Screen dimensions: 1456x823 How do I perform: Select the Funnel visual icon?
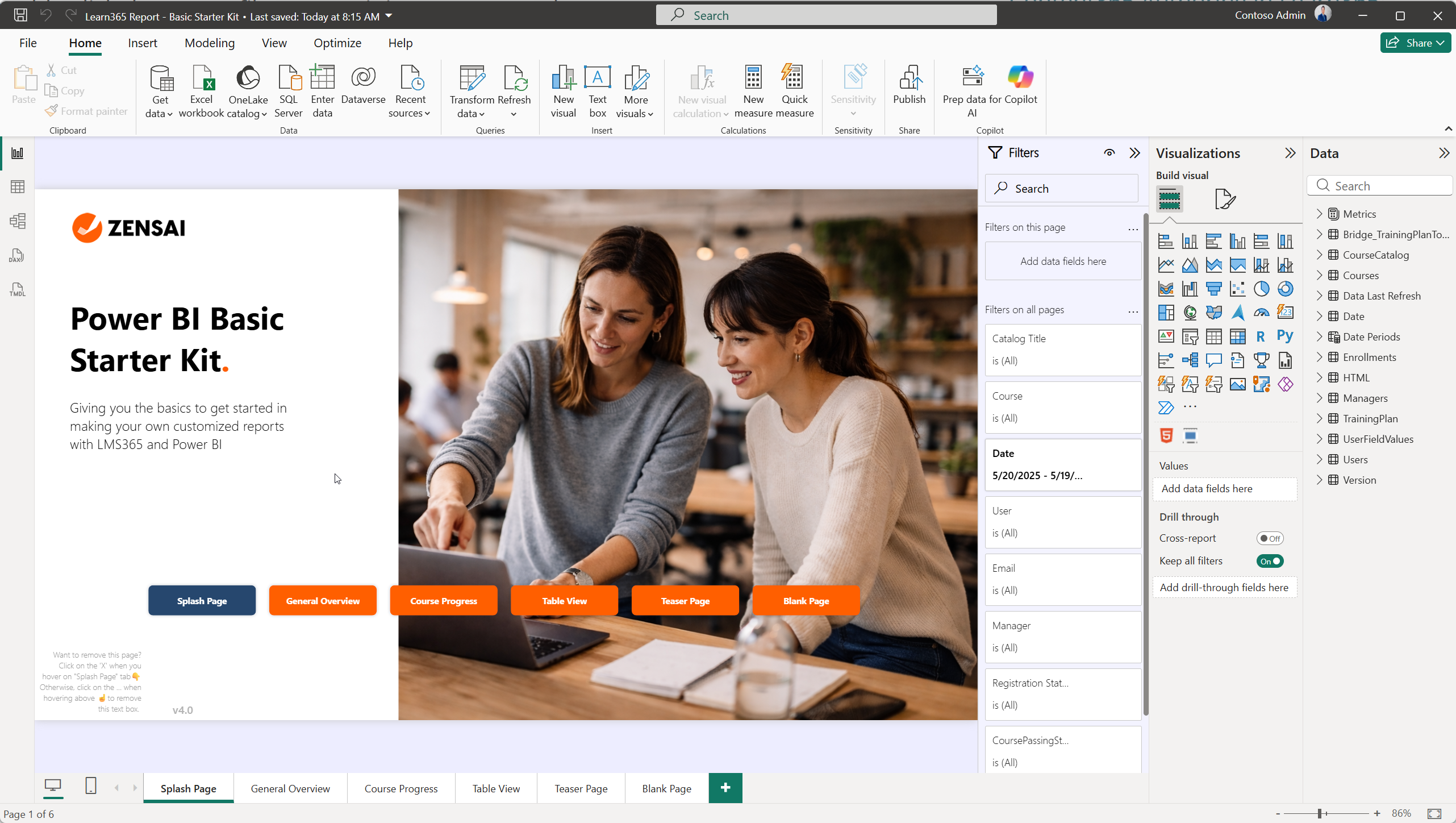(x=1214, y=289)
